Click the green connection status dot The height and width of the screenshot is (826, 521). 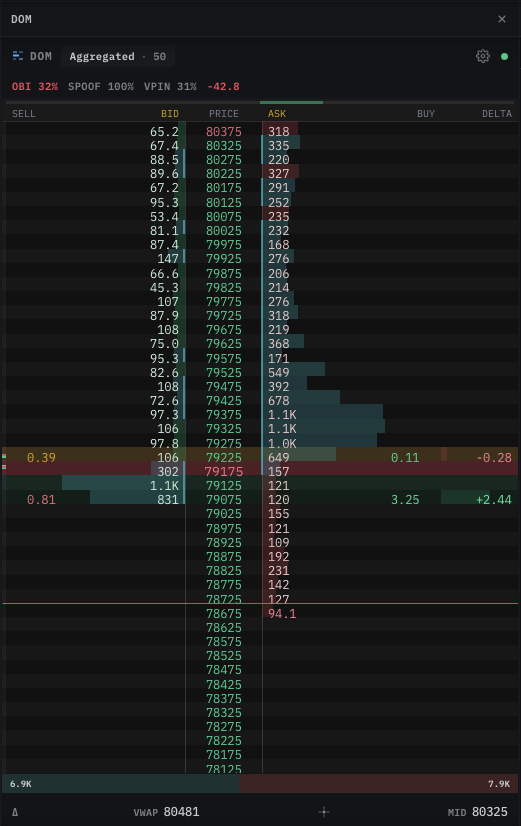[x=504, y=56]
